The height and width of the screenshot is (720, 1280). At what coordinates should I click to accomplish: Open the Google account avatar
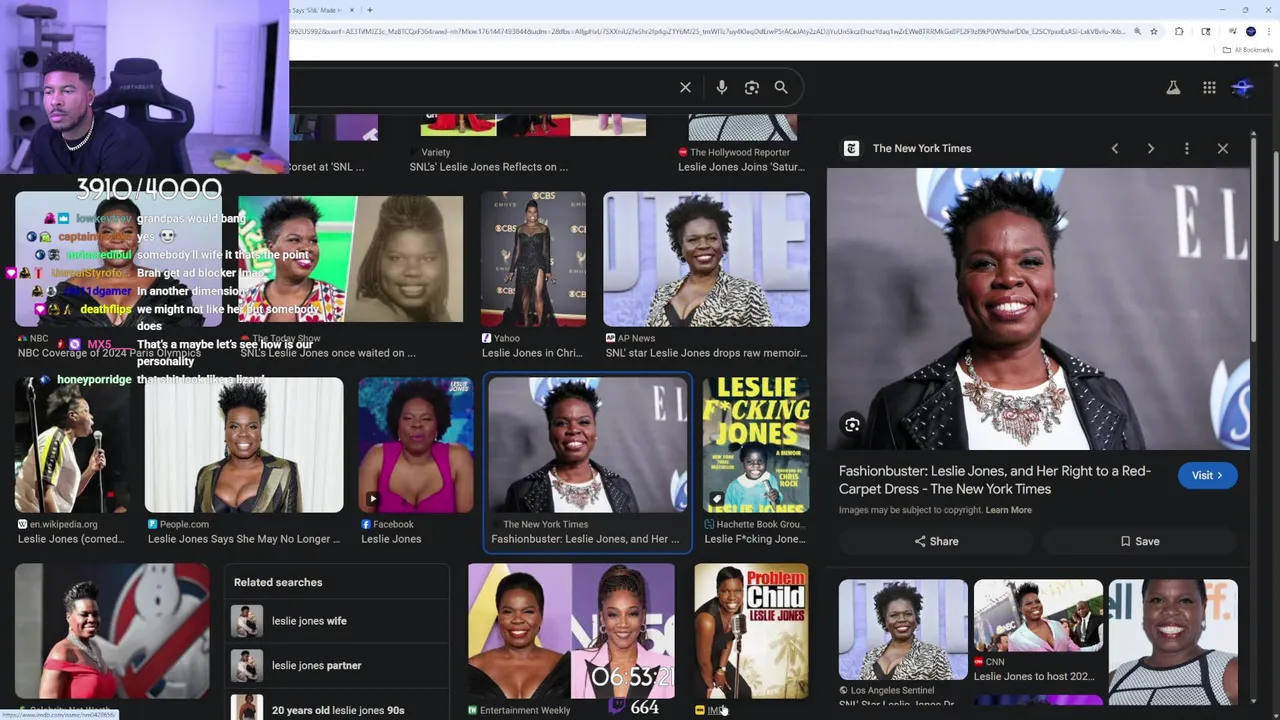(x=1243, y=88)
